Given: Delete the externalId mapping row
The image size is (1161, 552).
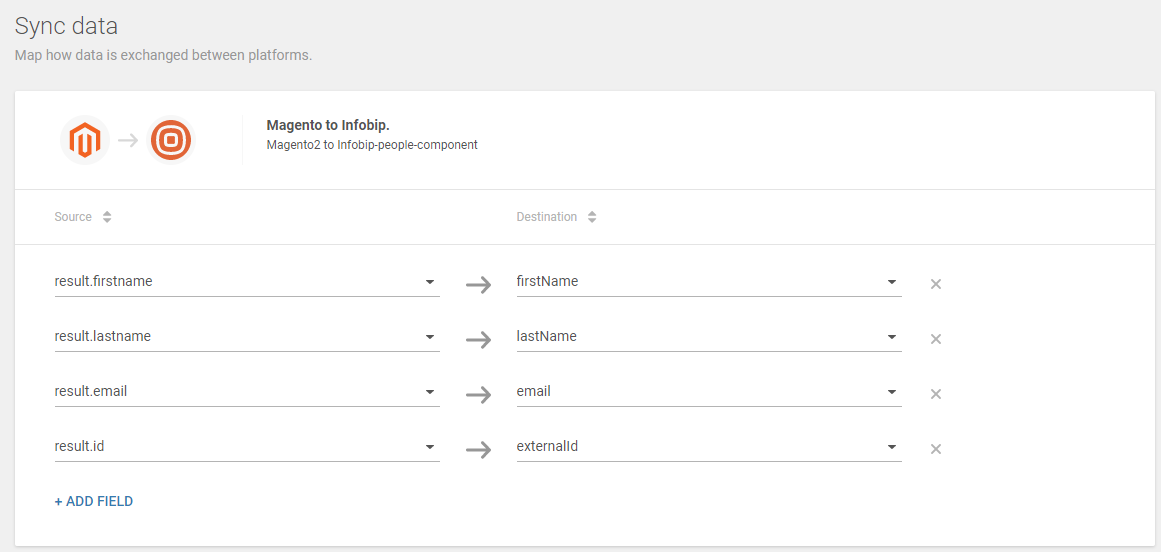Looking at the screenshot, I should pyautogui.click(x=936, y=449).
